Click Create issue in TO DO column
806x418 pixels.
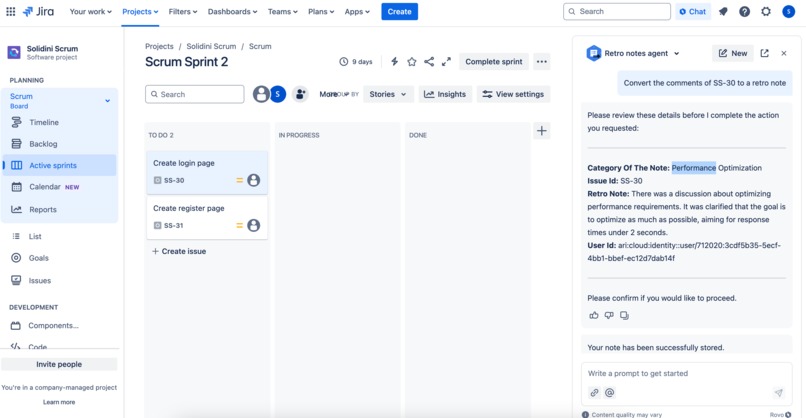pos(179,251)
